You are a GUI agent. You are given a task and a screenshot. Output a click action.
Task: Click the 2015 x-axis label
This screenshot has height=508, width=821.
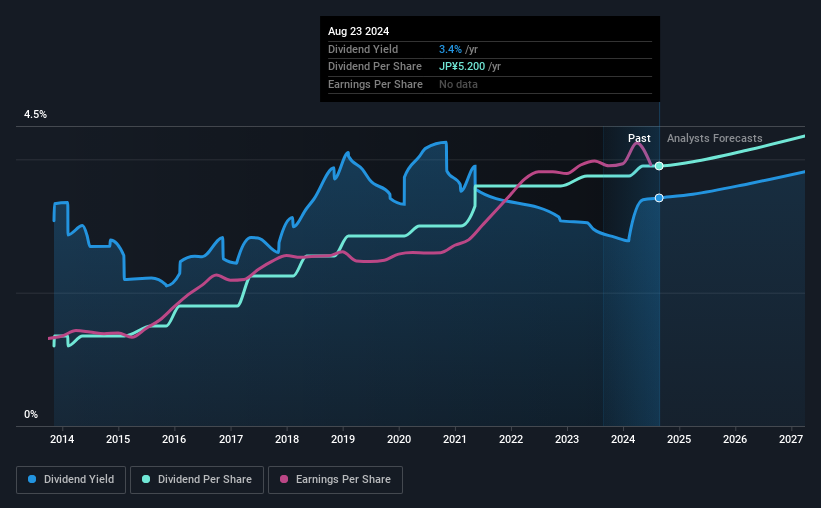coord(118,439)
